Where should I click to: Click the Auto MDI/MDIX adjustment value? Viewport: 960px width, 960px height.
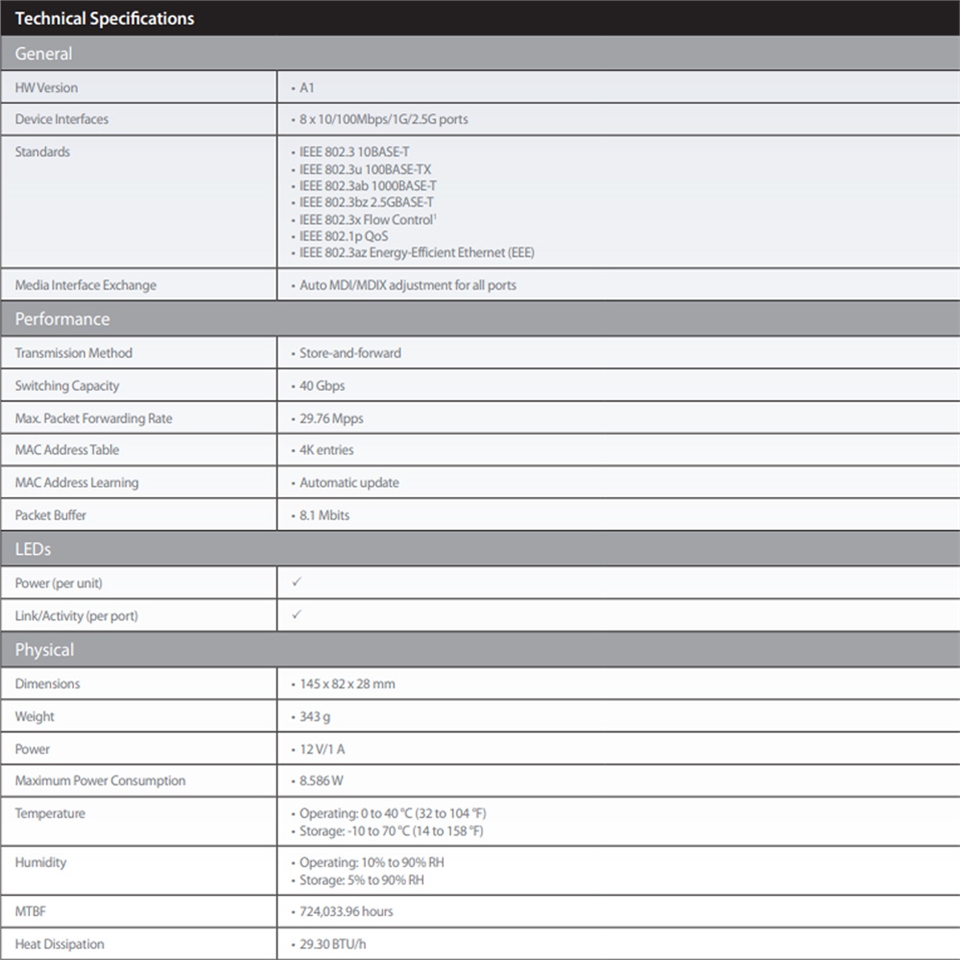(407, 285)
